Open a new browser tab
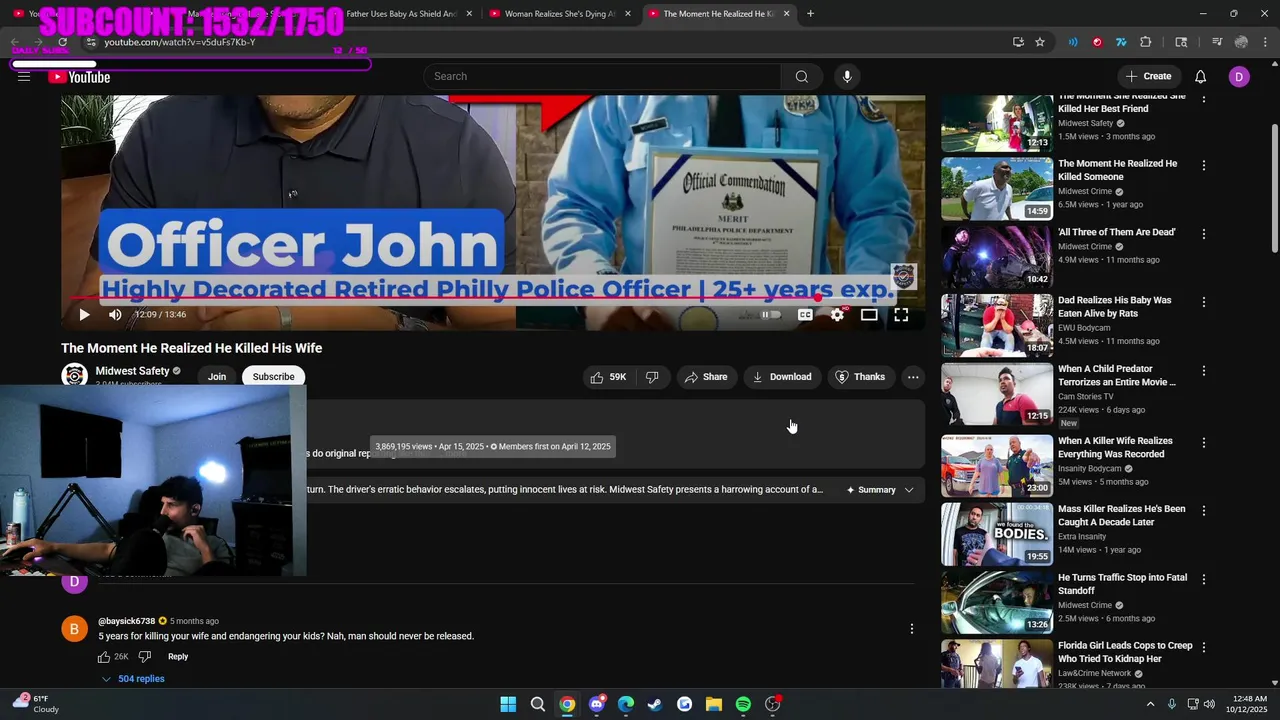The height and width of the screenshot is (720, 1280). click(x=810, y=14)
